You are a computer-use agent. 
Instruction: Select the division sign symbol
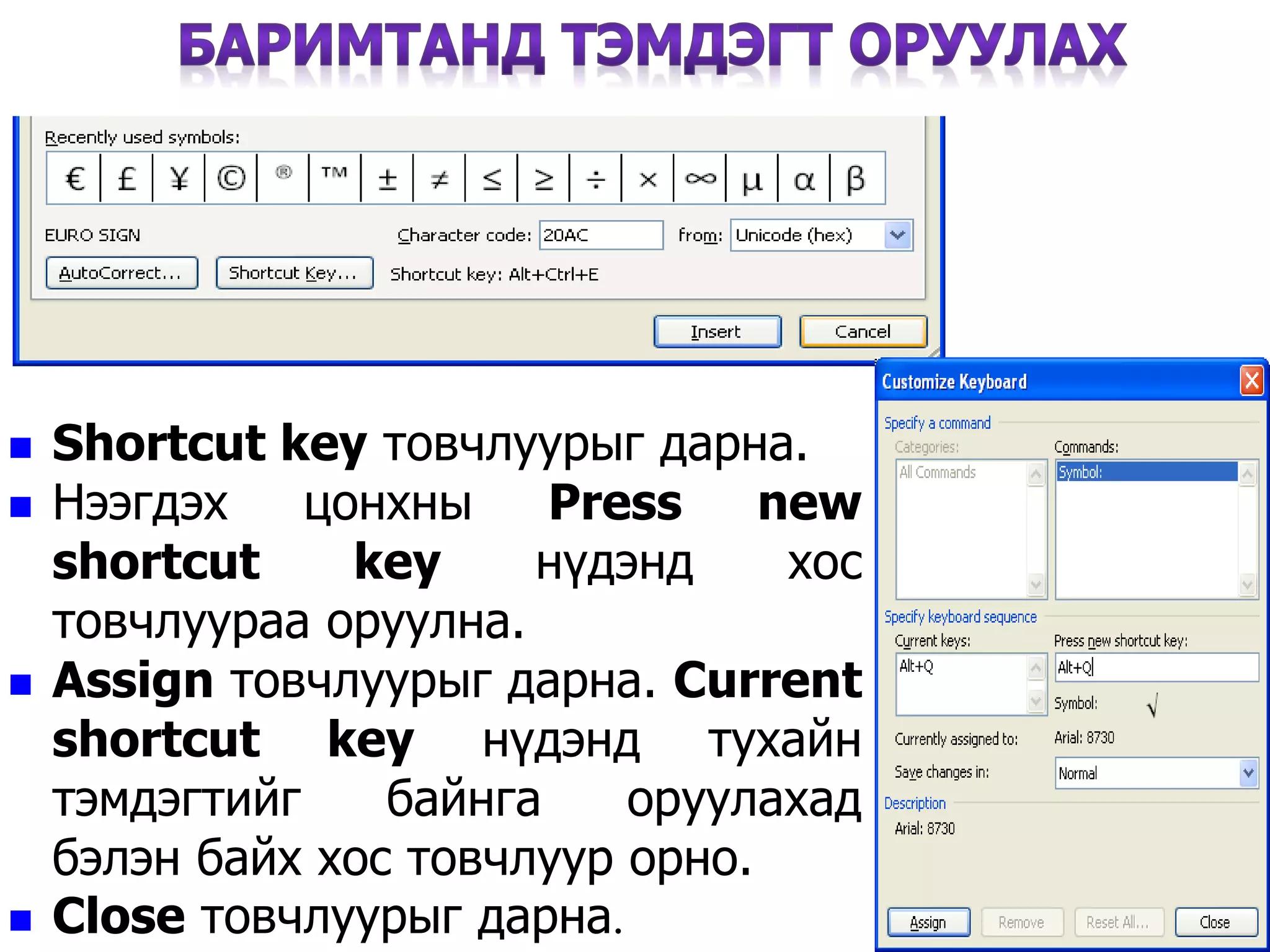(595, 178)
